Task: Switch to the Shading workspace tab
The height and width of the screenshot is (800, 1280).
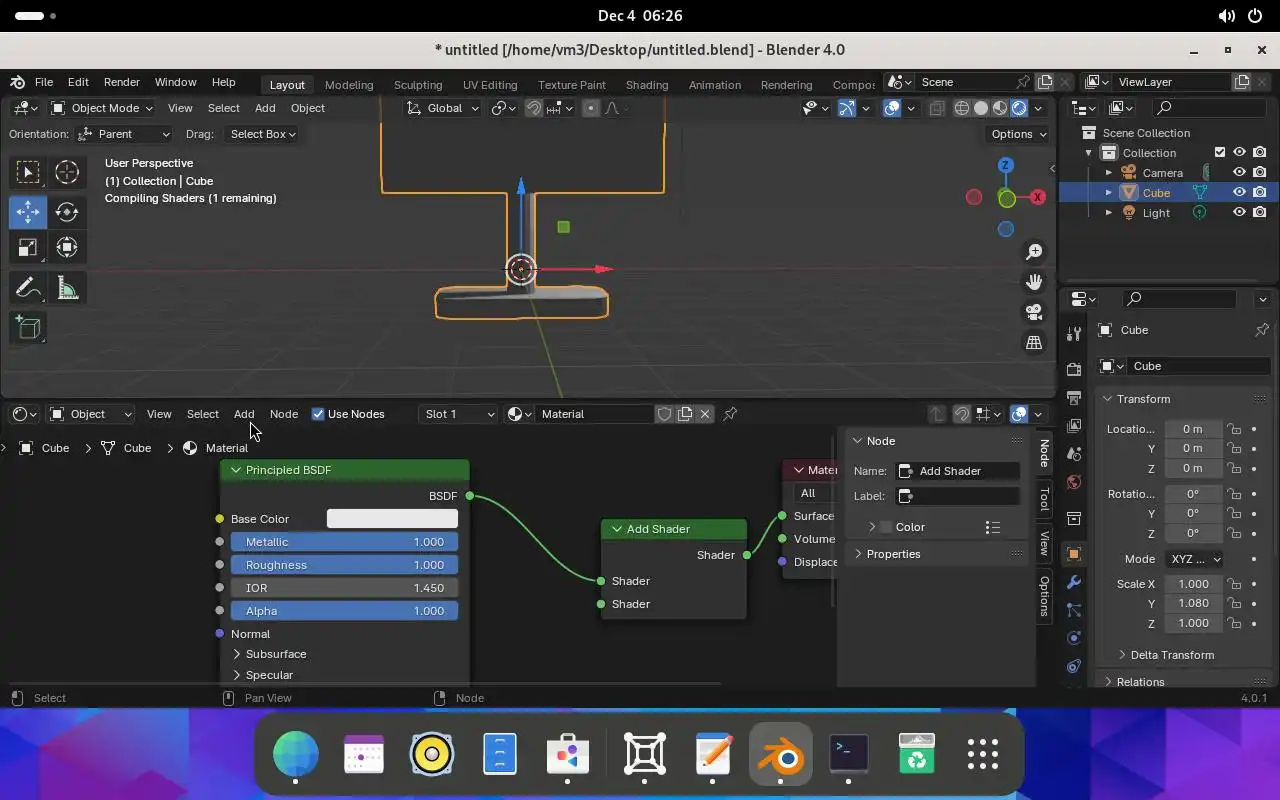Action: coord(647,85)
